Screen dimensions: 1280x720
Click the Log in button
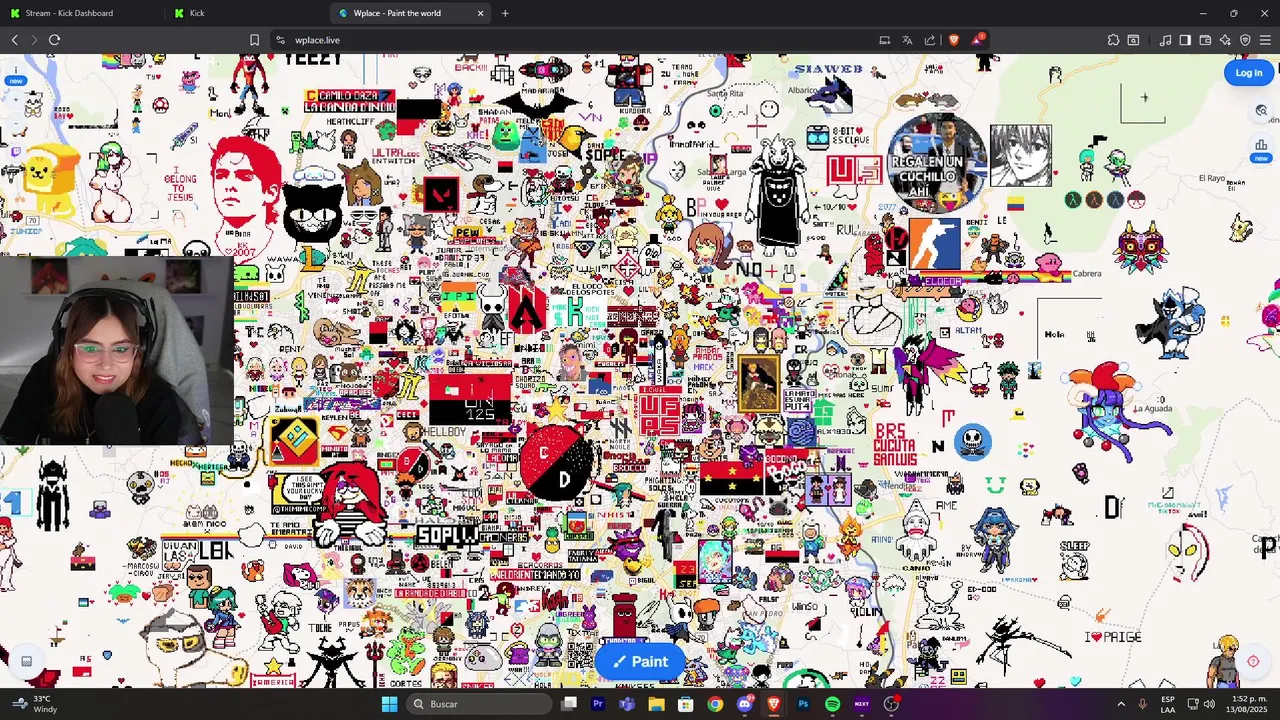[x=1248, y=72]
